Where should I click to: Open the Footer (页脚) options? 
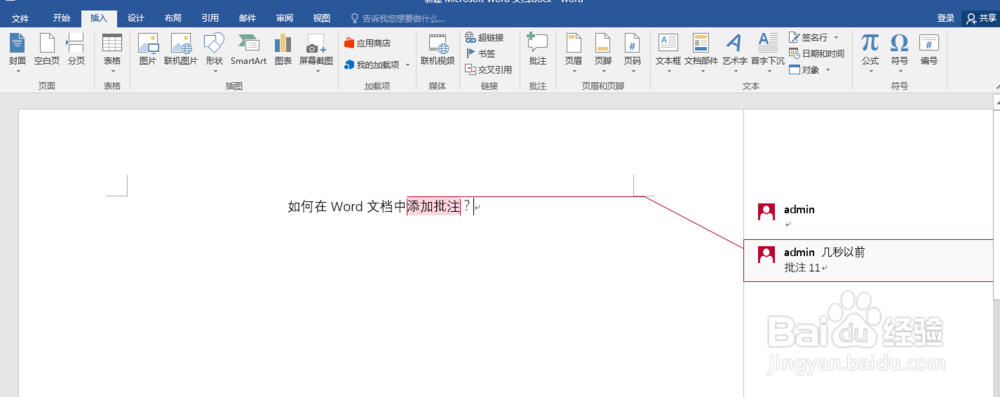pyautogui.click(x=603, y=52)
